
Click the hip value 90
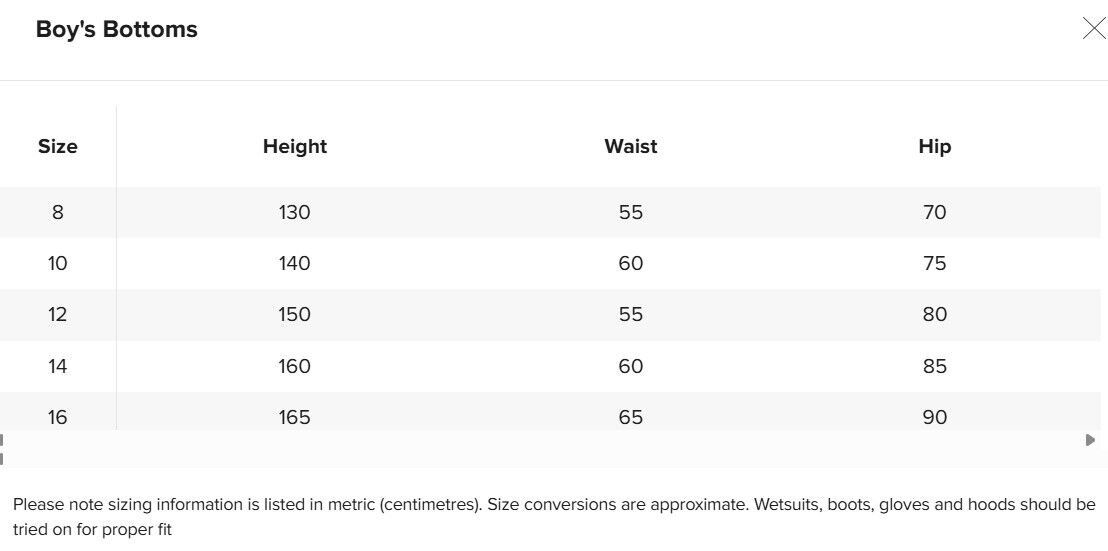point(935,417)
